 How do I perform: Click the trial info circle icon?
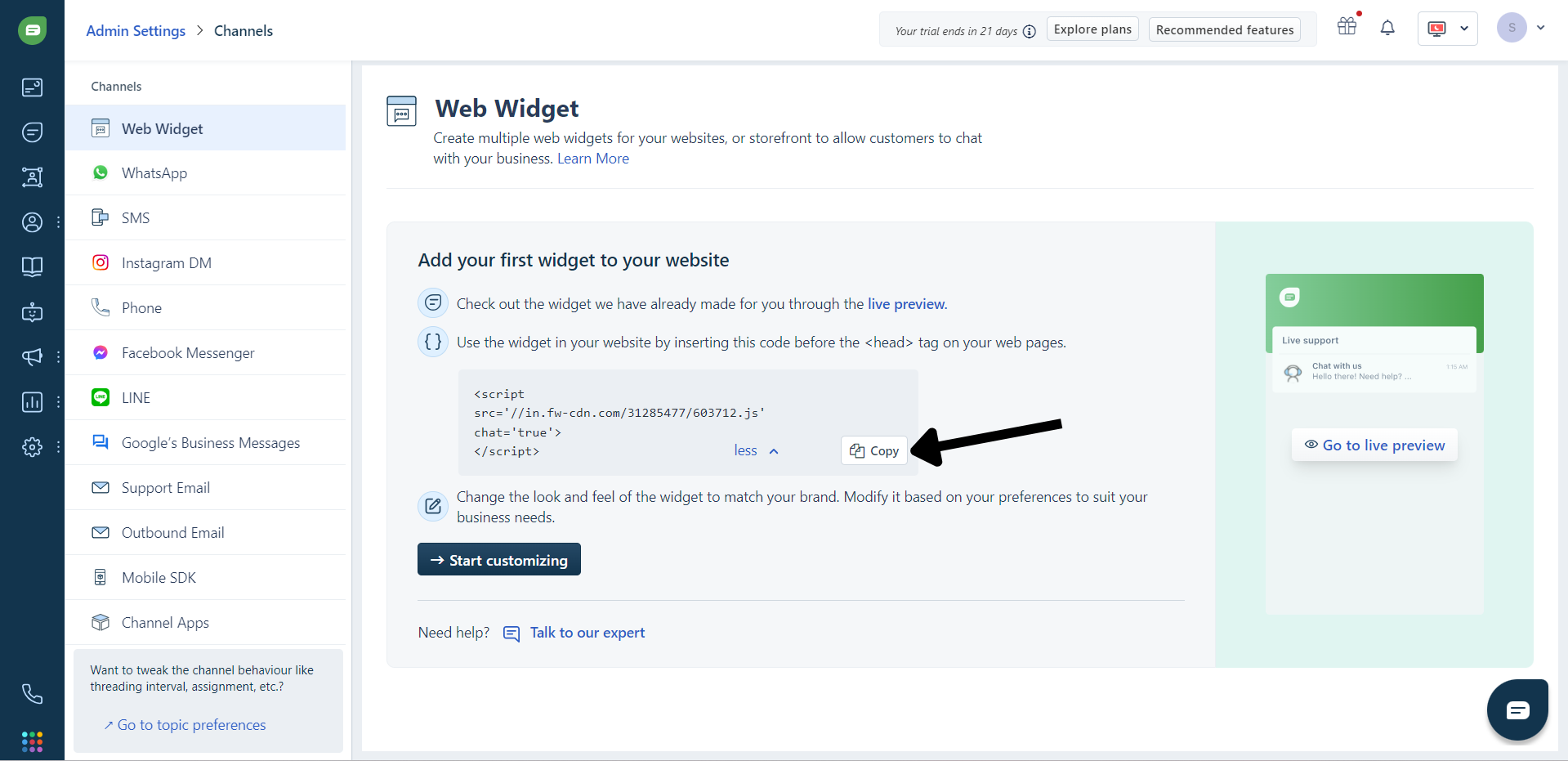coord(1030,32)
